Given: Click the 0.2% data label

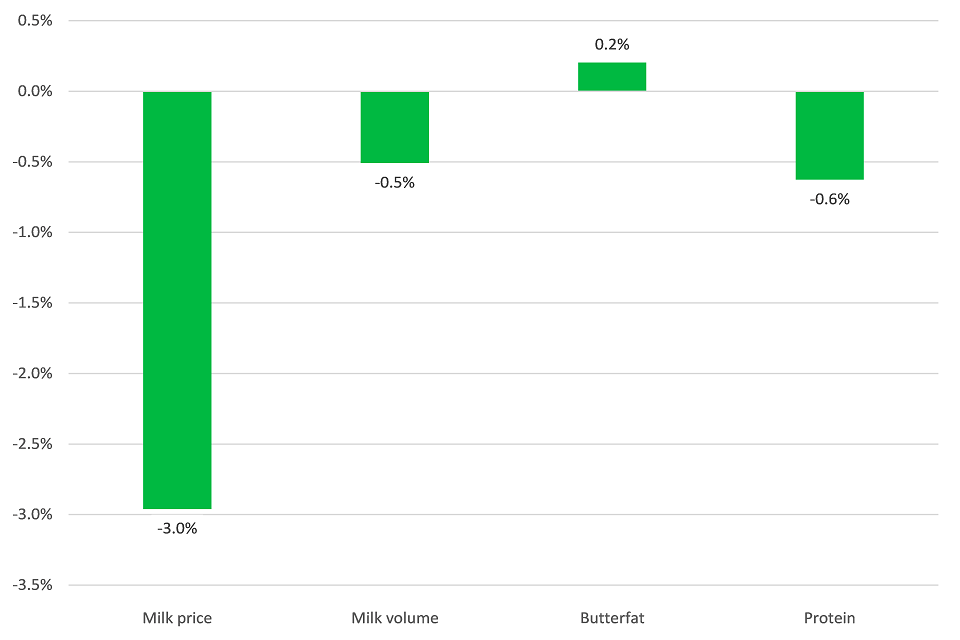Looking at the screenshot, I should click(612, 45).
